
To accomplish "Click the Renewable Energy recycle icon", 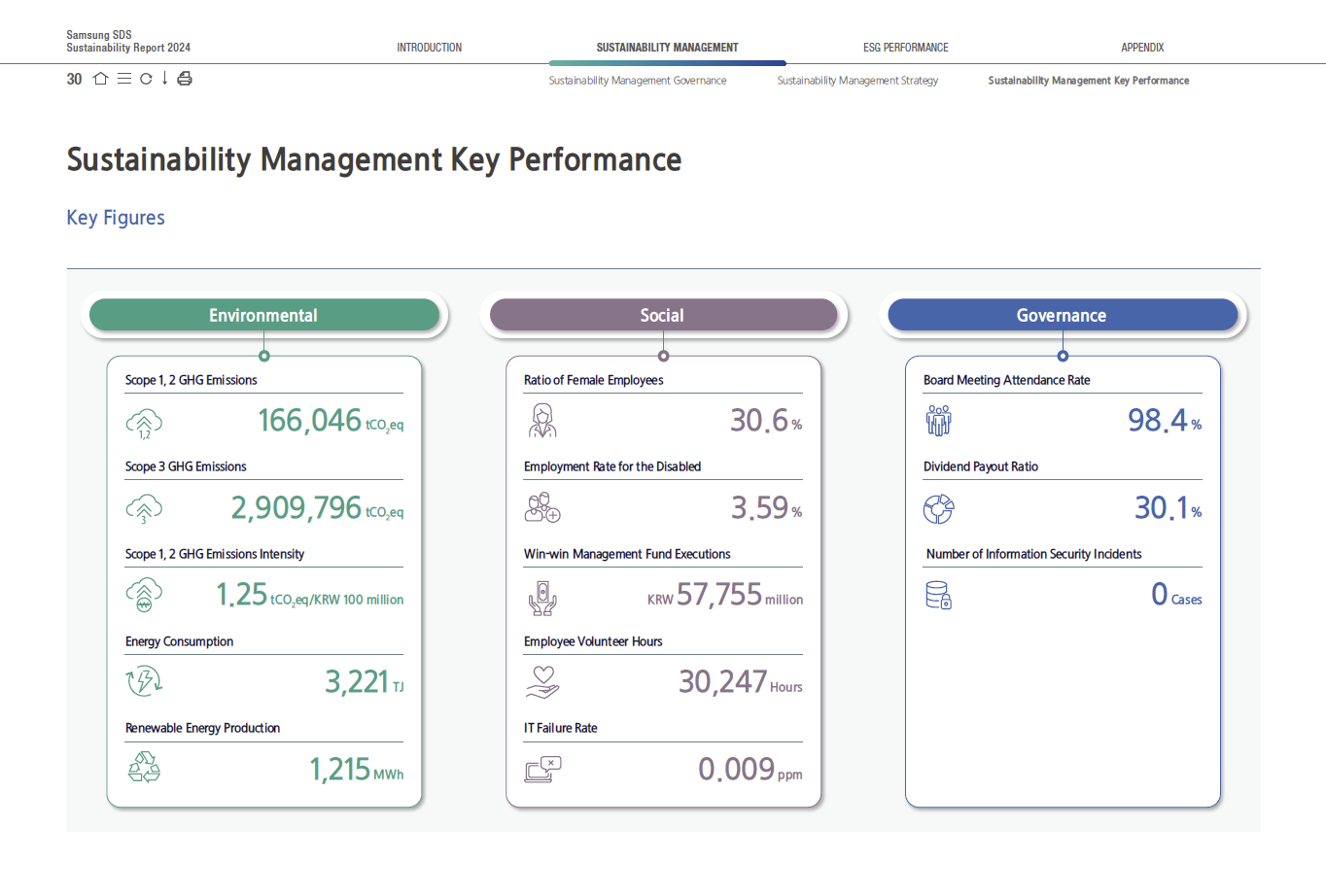I will [x=144, y=768].
